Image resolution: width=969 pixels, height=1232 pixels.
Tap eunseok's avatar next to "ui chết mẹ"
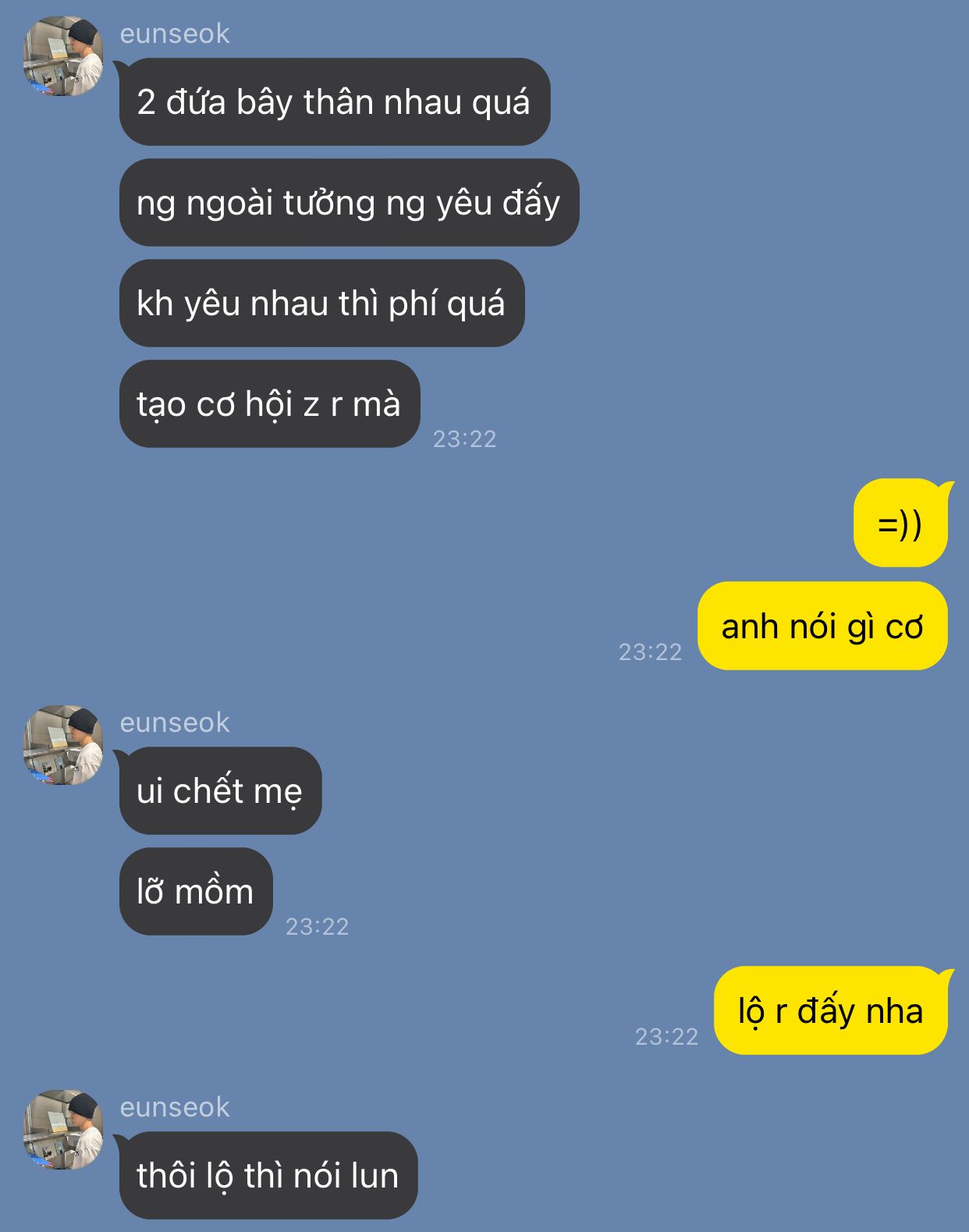point(63,745)
